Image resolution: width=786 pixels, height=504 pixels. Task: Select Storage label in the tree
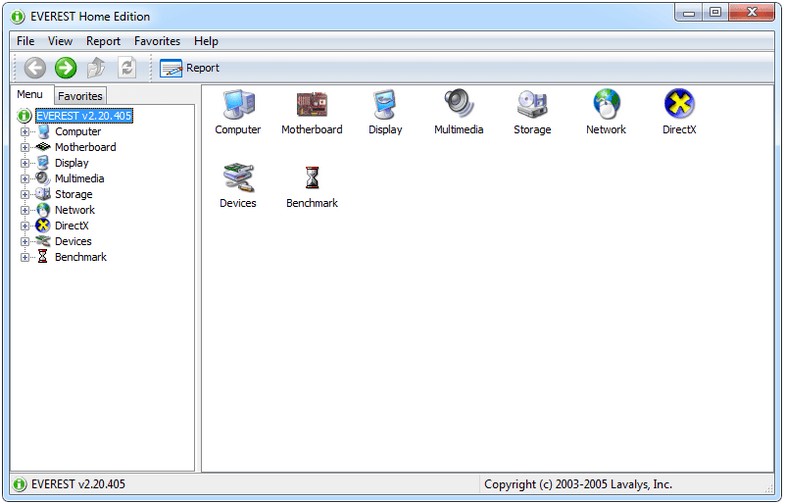pos(74,194)
